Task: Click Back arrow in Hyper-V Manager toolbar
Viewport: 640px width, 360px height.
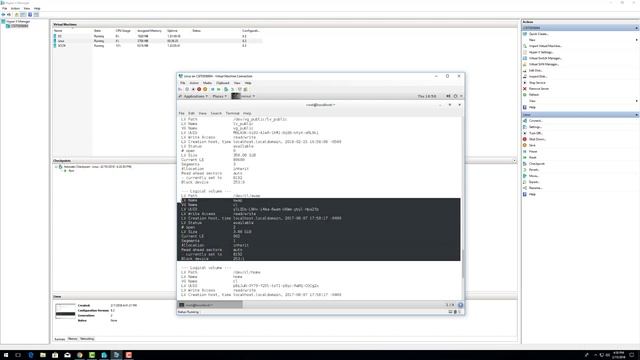Action: coord(3,14)
